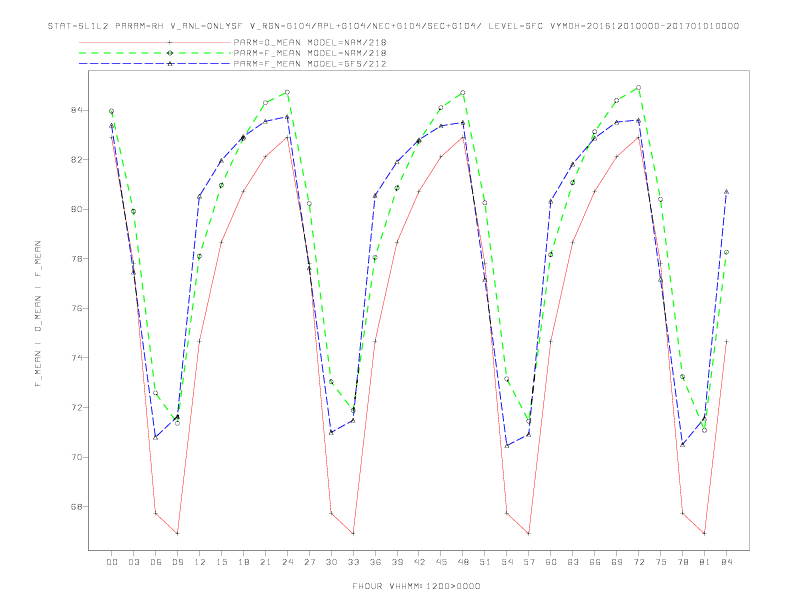Click green NAM circle marker at hour 84
The width and height of the screenshot is (792, 612).
click(x=726, y=252)
